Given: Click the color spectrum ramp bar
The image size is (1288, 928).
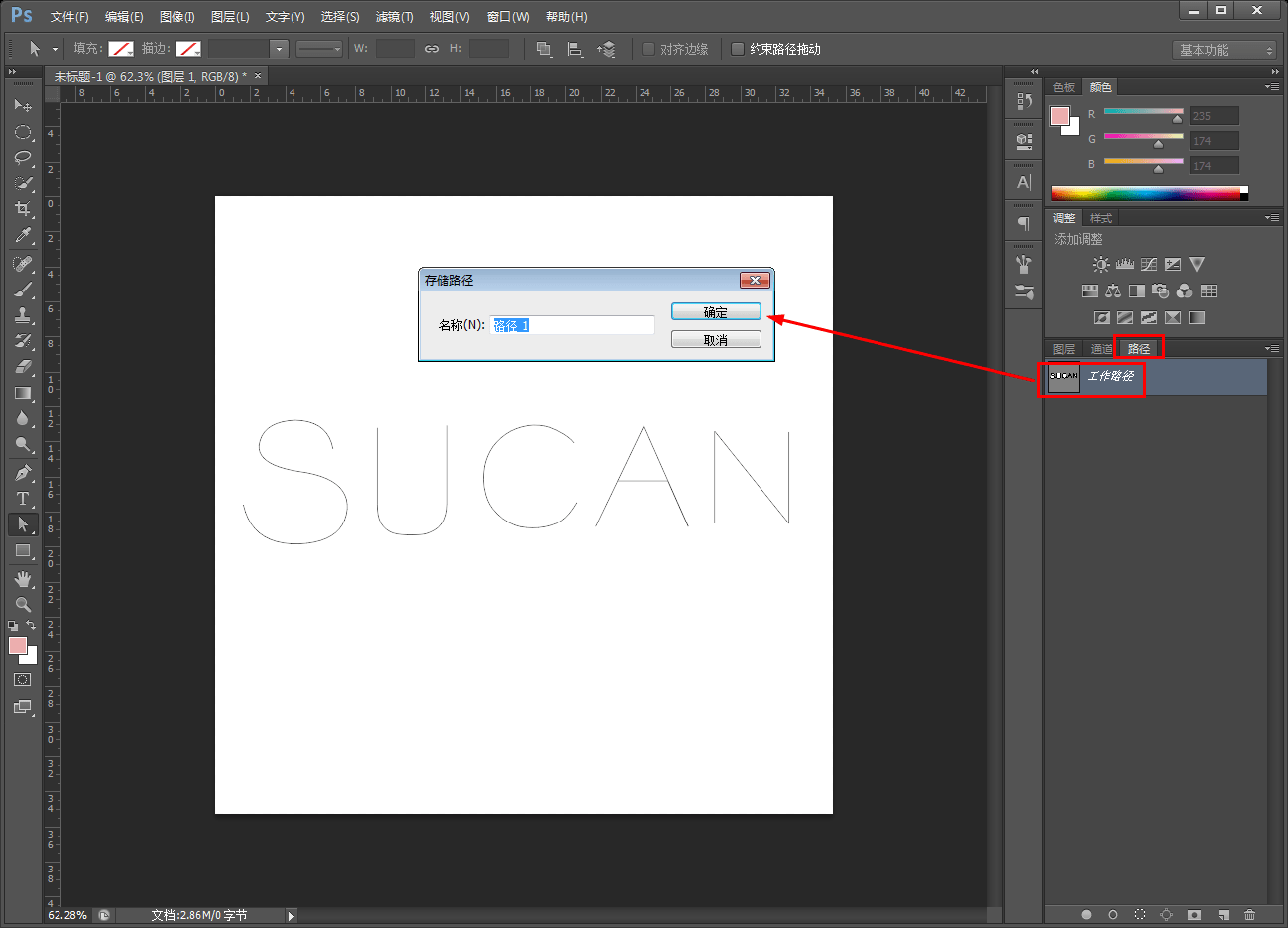Looking at the screenshot, I should 1149,194.
